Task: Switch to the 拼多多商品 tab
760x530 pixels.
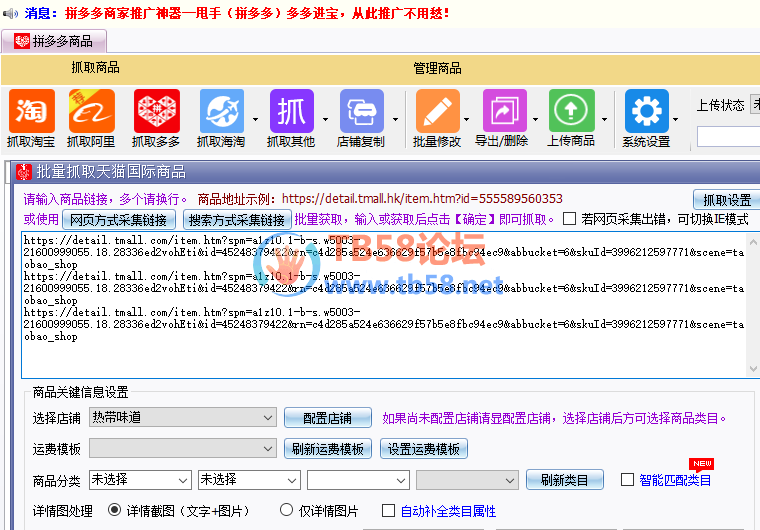Action: (54, 41)
